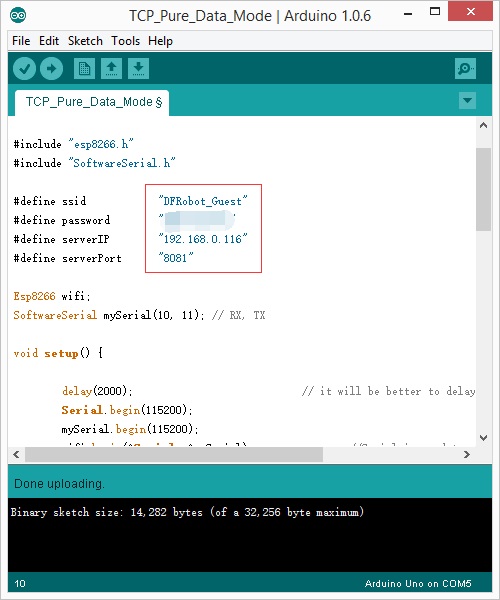Save the sketch with the down-arrow icon
This screenshot has height=600, width=500.
(138, 69)
